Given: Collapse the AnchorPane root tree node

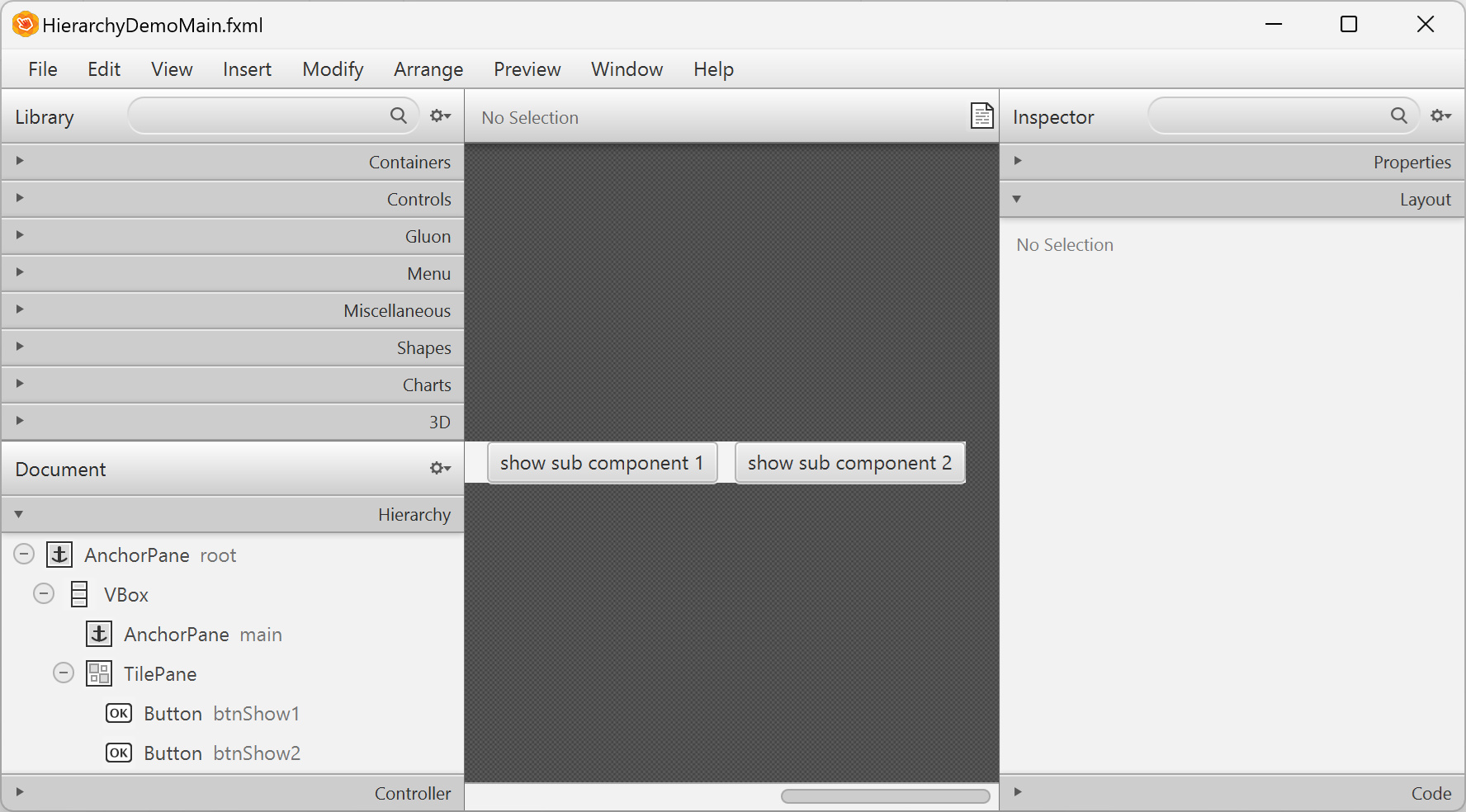Looking at the screenshot, I should [23, 554].
